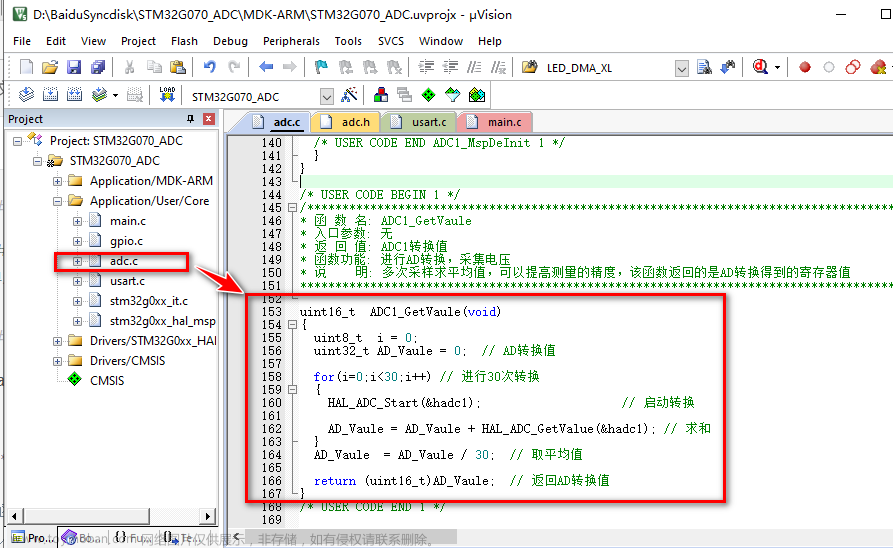The image size is (893, 548).
Task: Open the Window menu
Action: tap(441, 41)
